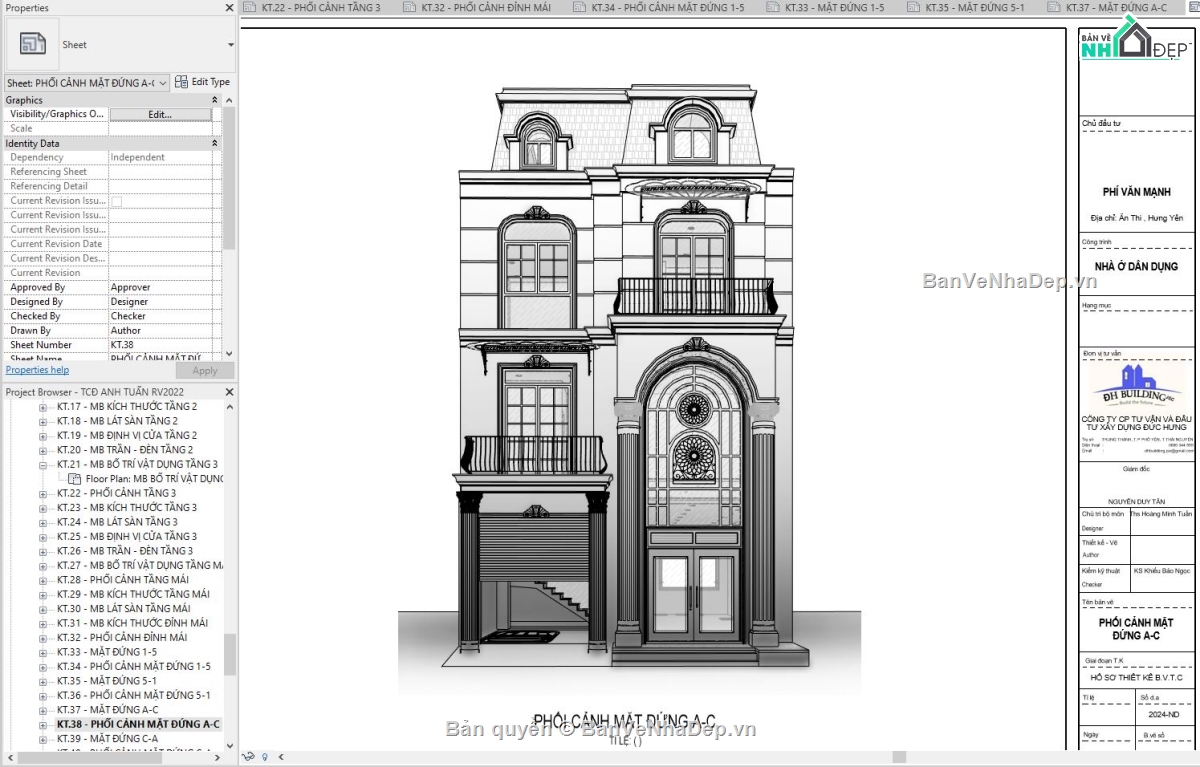The width and height of the screenshot is (1200, 767).
Task: Click the Apply button in Properties
Action: [x=204, y=369]
